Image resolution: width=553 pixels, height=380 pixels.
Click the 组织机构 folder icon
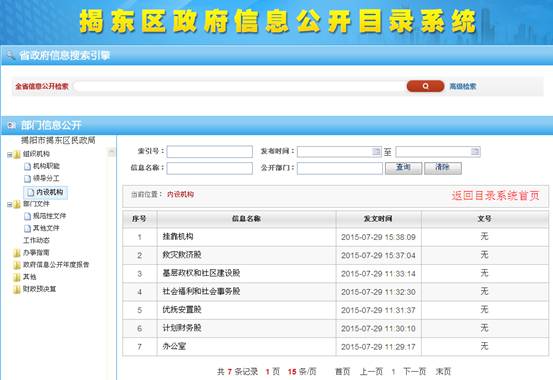(17, 154)
